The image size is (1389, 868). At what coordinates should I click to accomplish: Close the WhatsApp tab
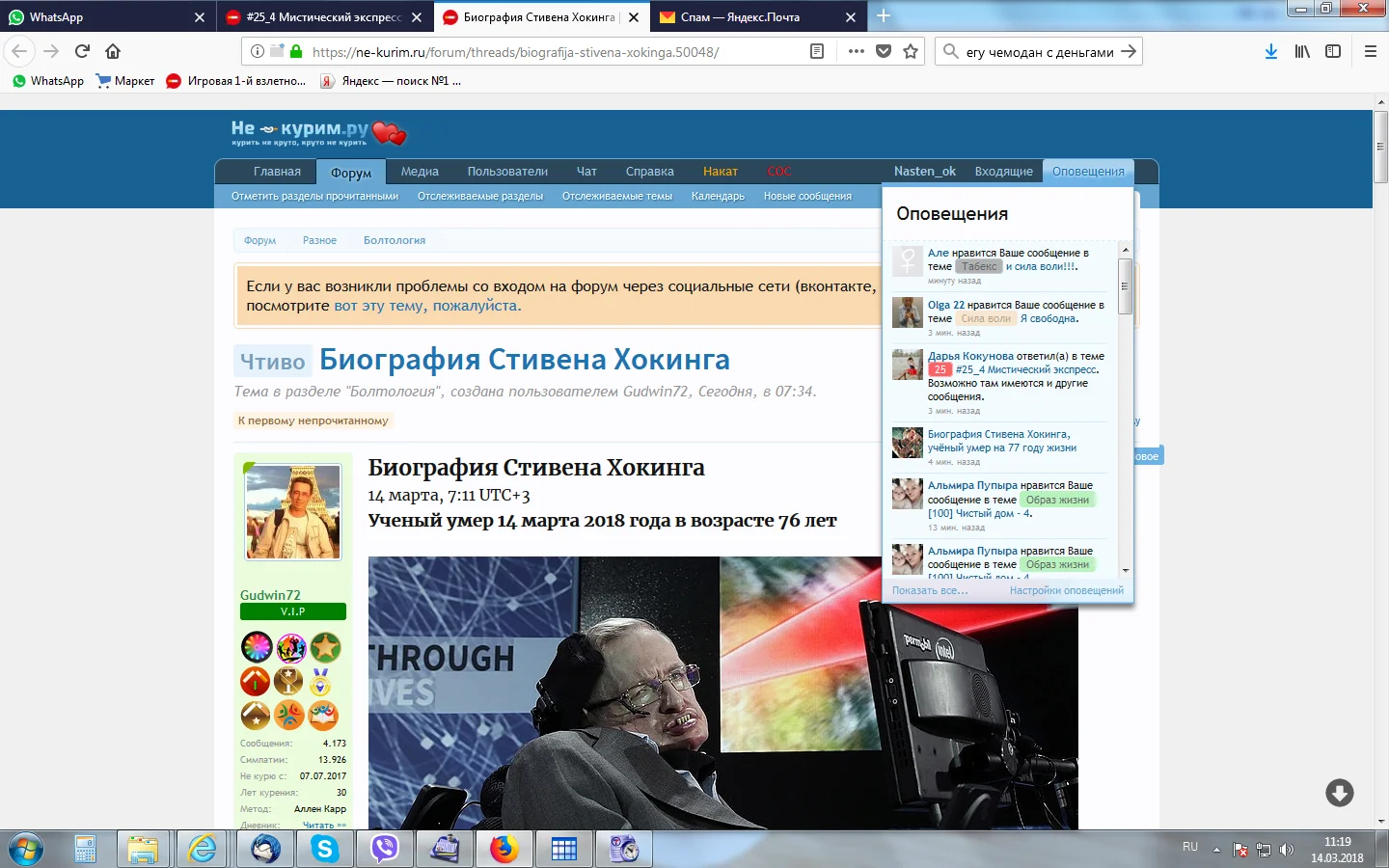(199, 16)
